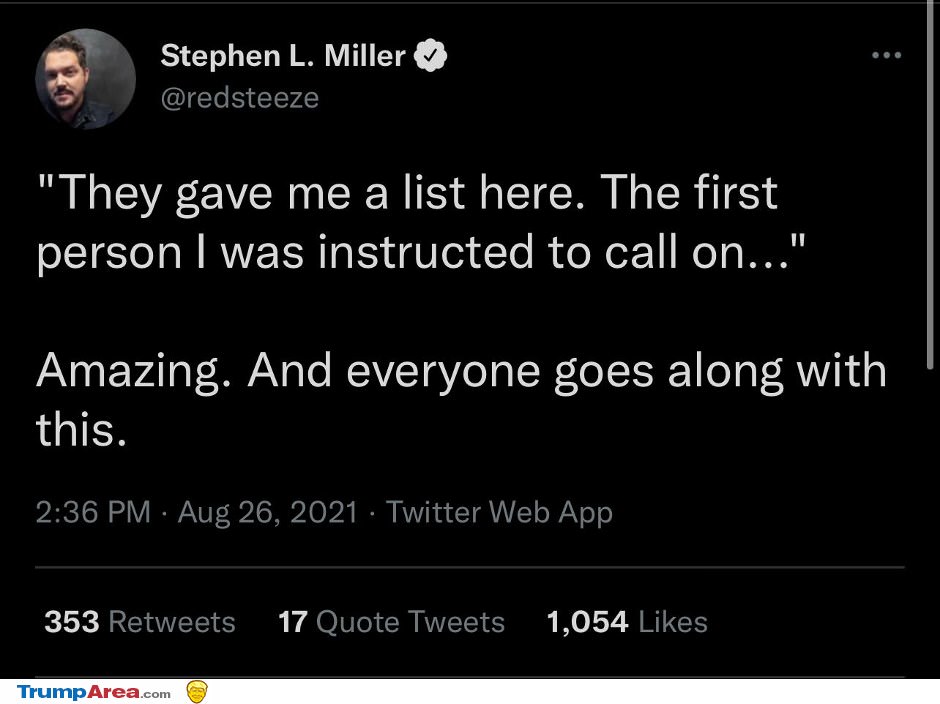This screenshot has width=940, height=704.
Task: View the 353 Retweets list
Action: tap(140, 621)
